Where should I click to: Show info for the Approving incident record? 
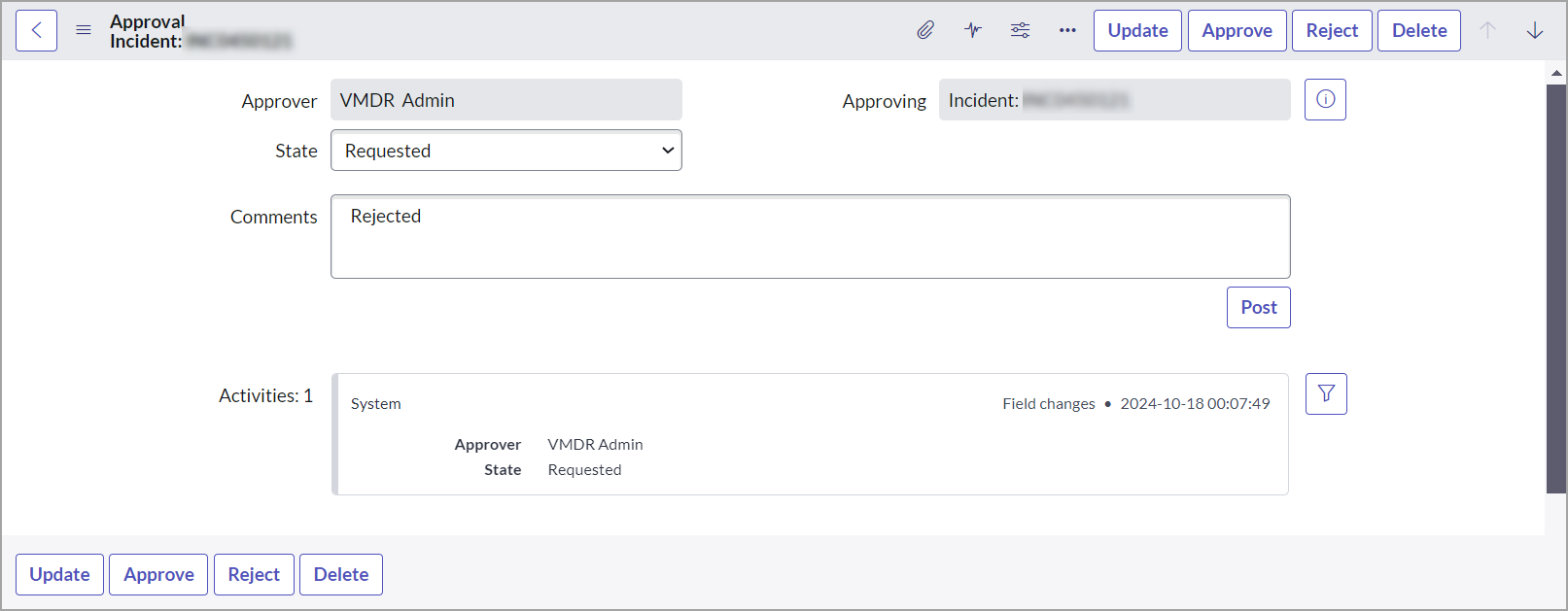click(x=1325, y=99)
